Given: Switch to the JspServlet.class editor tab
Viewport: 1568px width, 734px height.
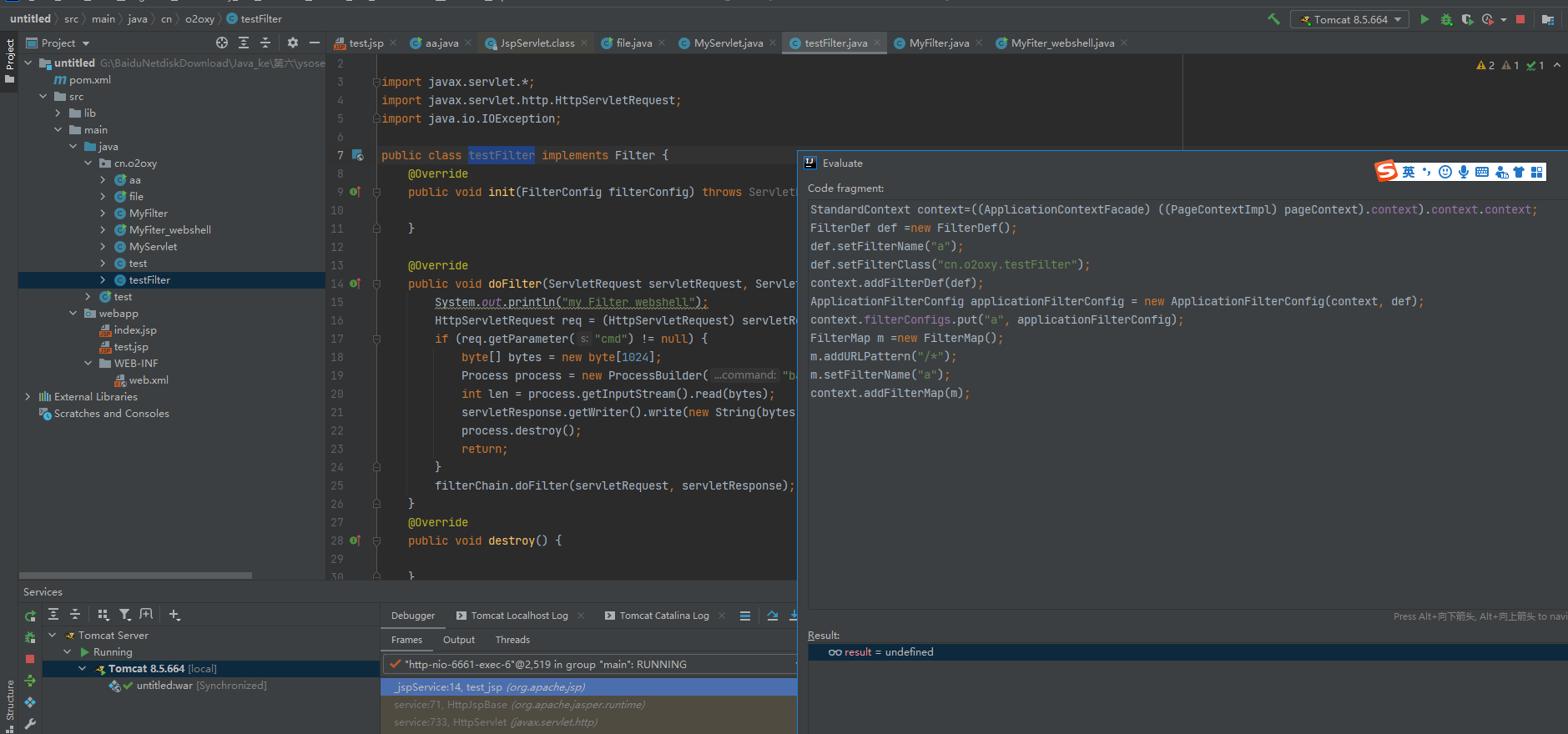Looking at the screenshot, I should pyautogui.click(x=537, y=43).
